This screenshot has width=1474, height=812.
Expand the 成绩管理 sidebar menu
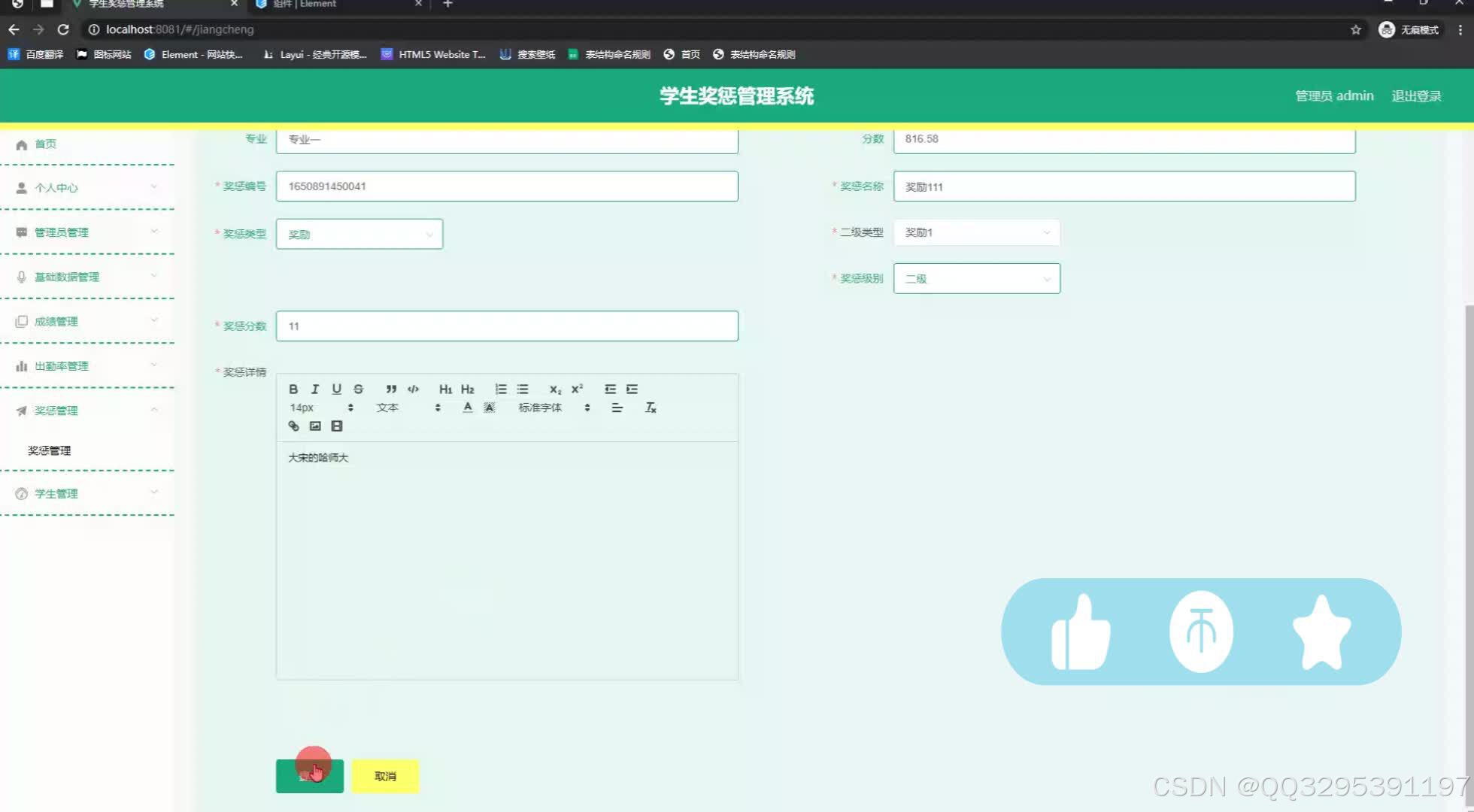pos(87,321)
